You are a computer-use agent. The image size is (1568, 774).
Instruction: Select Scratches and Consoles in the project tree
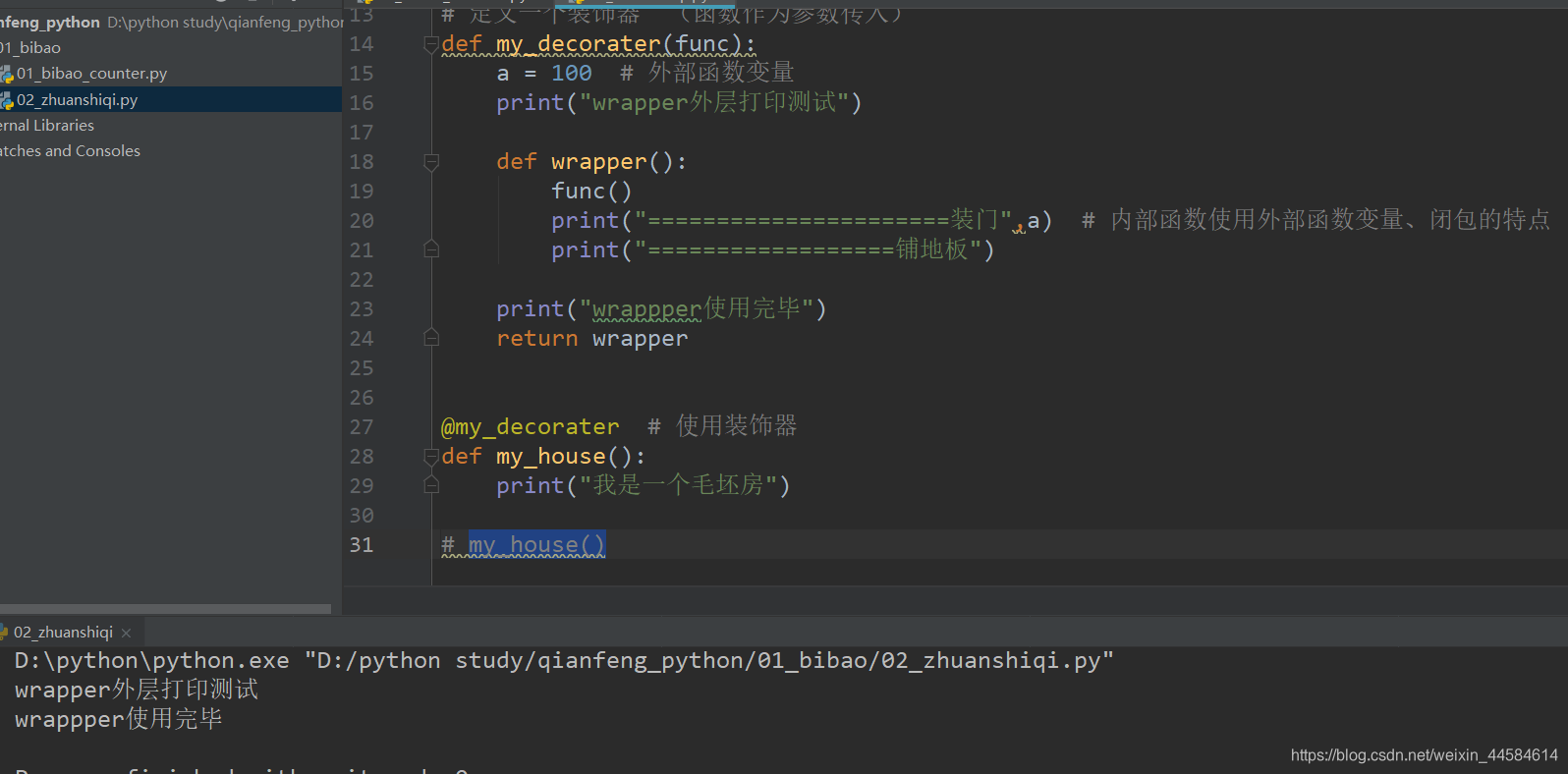coord(70,151)
